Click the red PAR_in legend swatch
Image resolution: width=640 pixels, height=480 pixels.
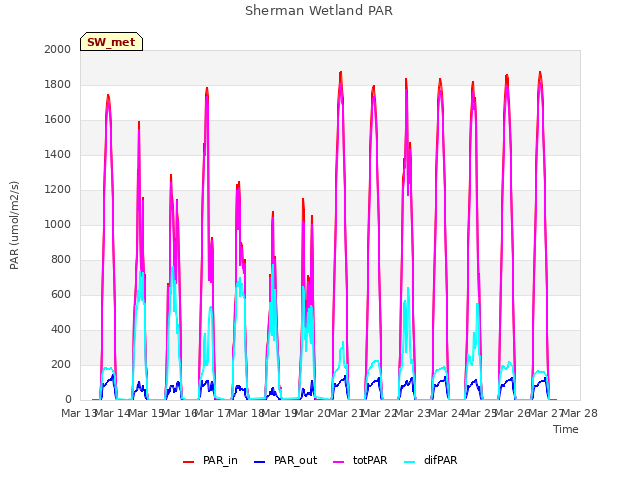189,462
